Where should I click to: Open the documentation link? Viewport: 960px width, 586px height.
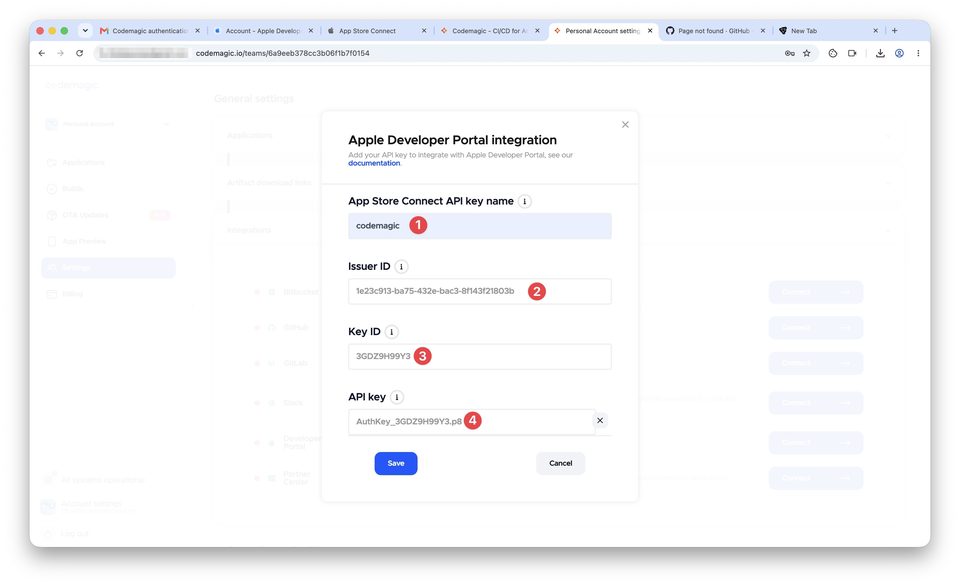374,163
